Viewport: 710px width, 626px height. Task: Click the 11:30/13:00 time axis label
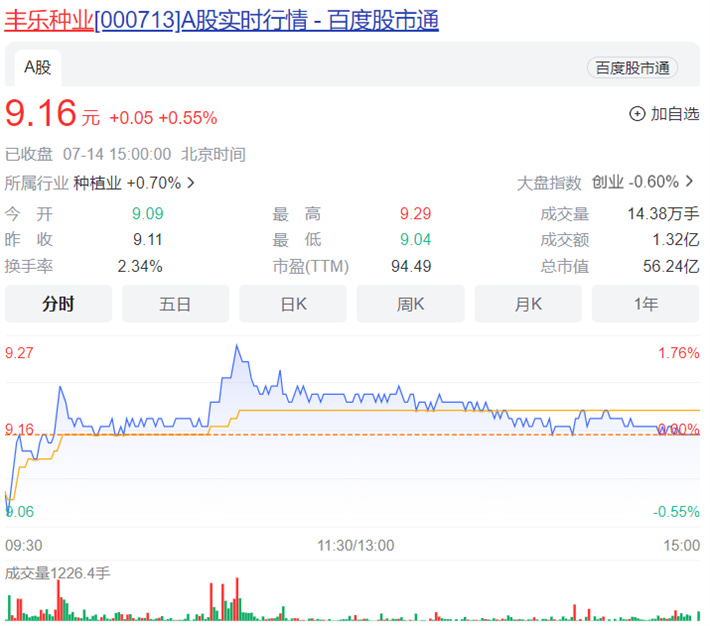click(356, 545)
